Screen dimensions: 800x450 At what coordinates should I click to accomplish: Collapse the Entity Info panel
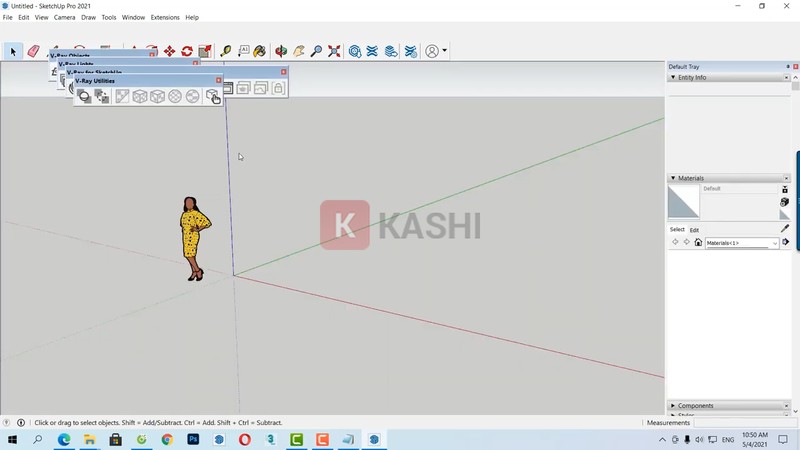673,77
